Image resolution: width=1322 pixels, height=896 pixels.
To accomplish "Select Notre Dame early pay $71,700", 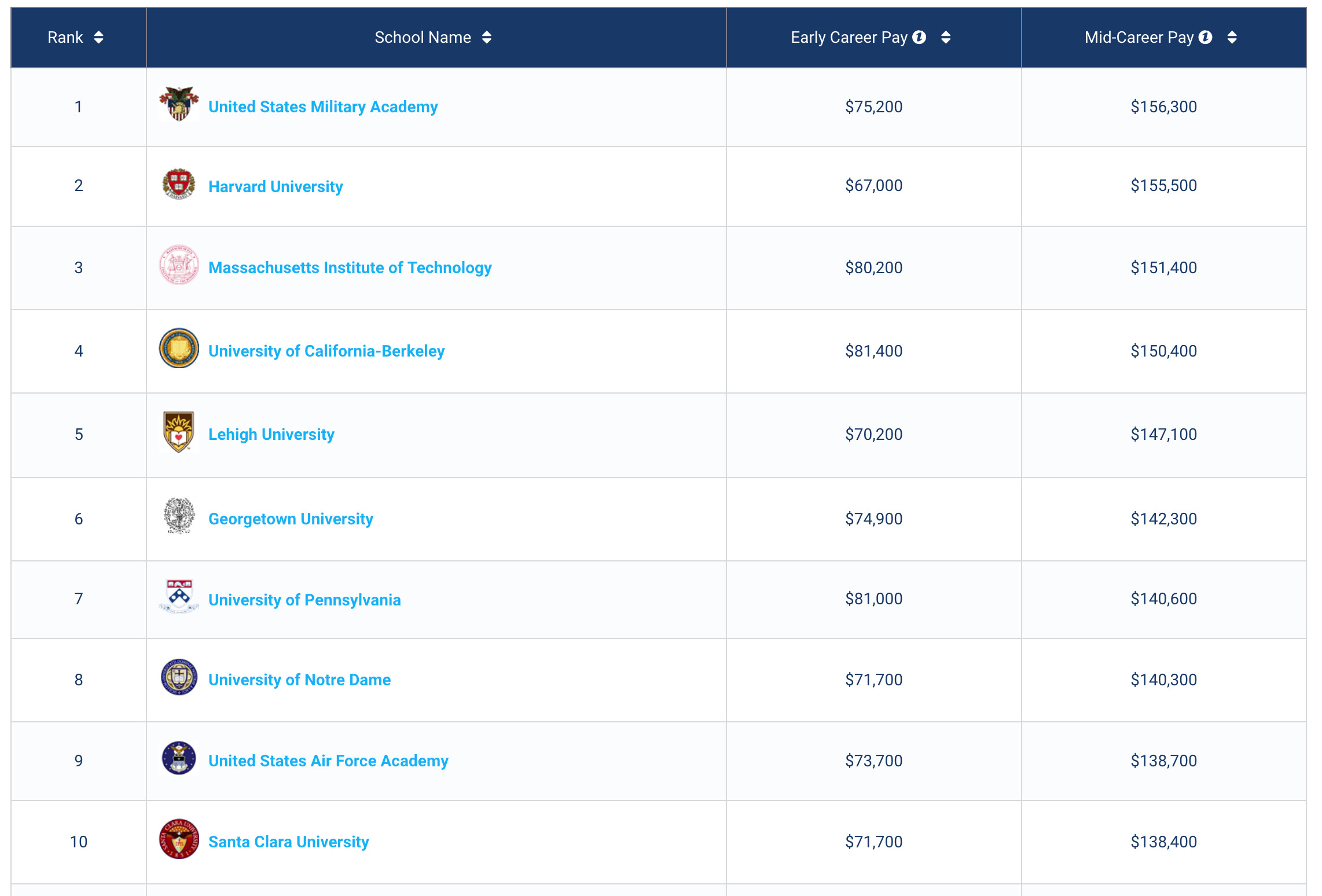I will point(873,680).
